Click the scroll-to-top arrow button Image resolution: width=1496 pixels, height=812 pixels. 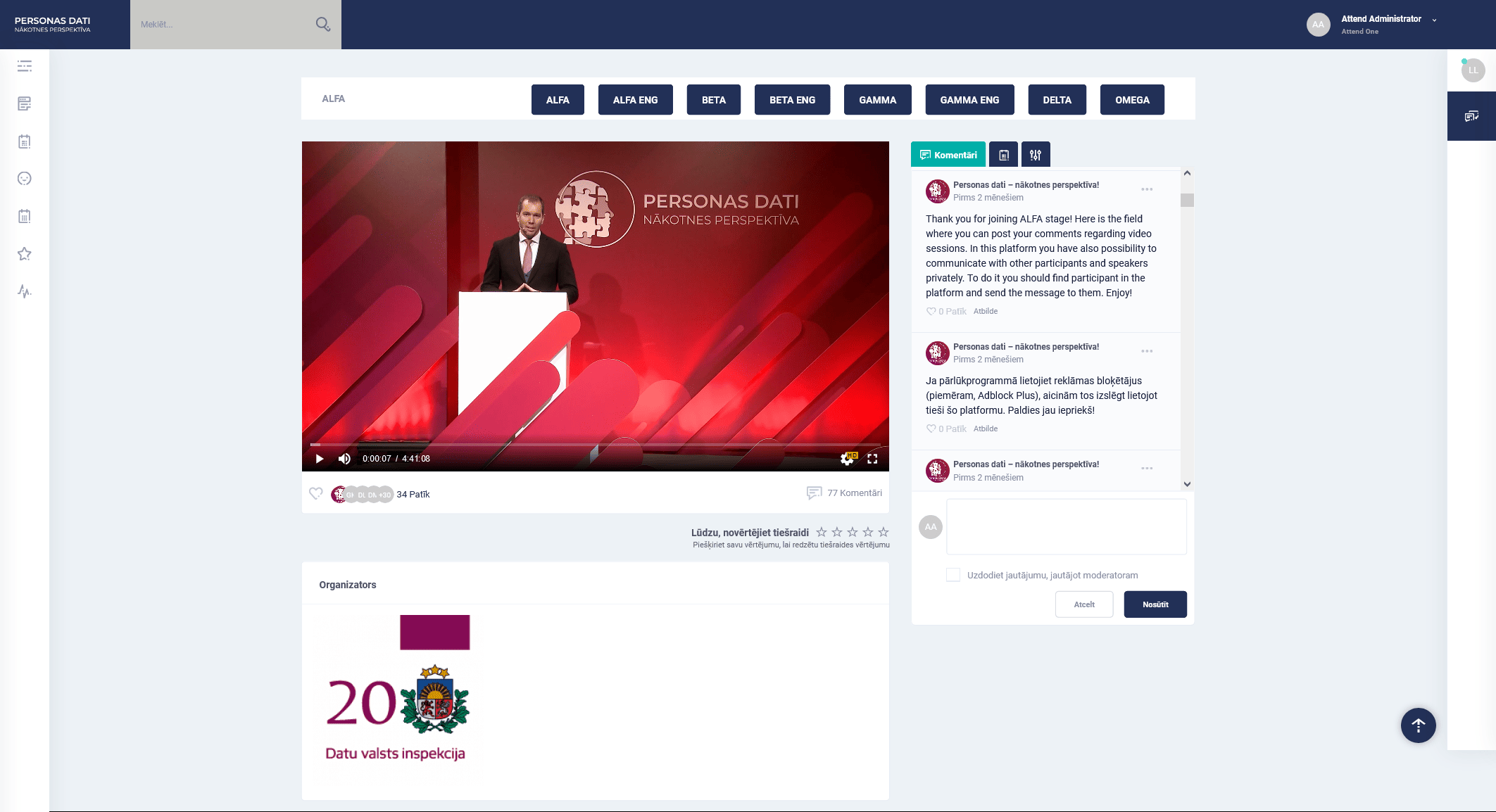1418,725
